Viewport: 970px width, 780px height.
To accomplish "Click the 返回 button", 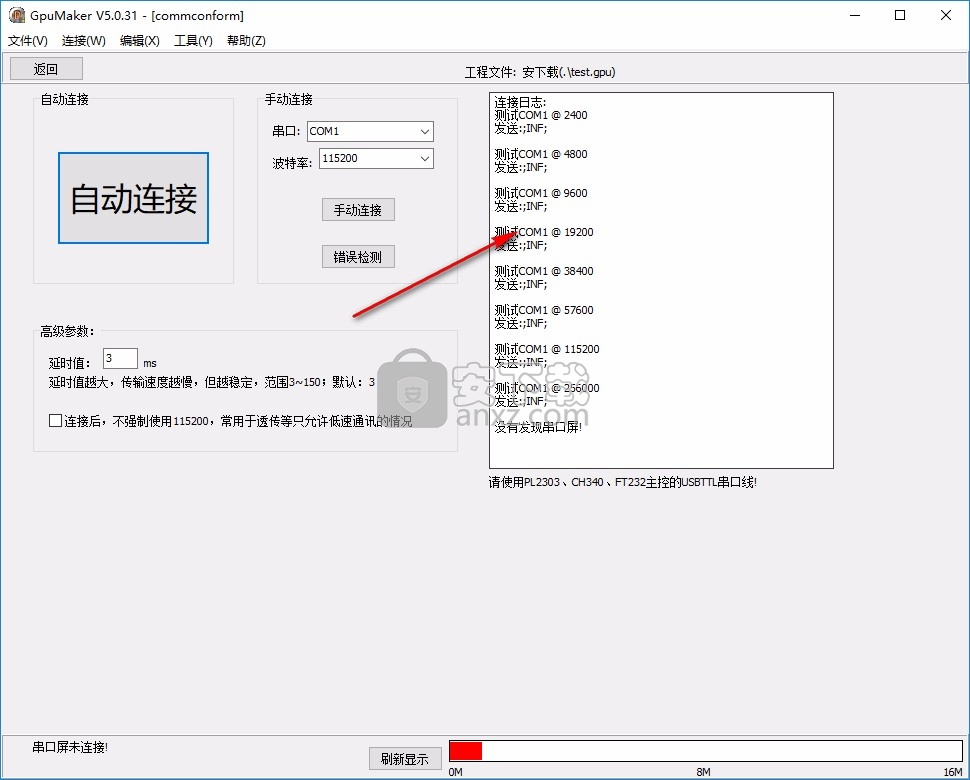I will pos(46,69).
